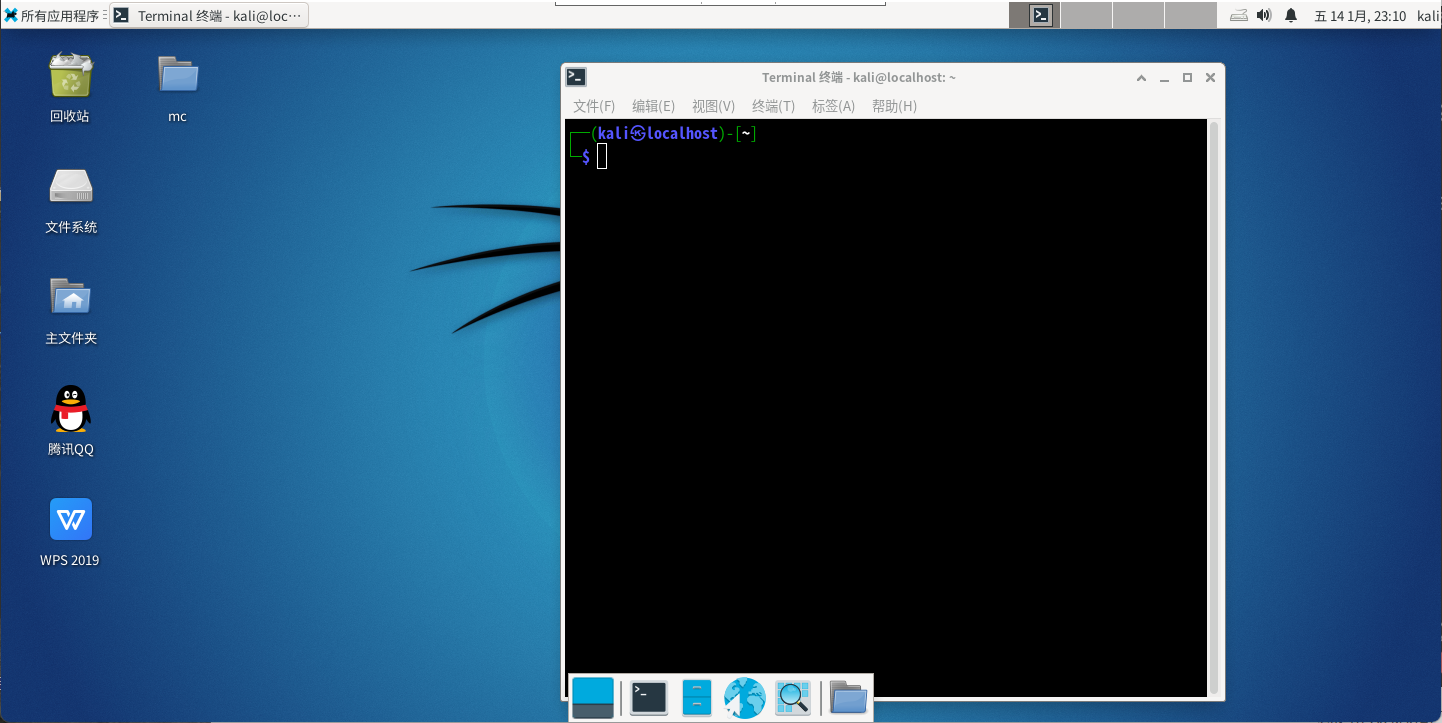Image resolution: width=1442 pixels, height=723 pixels.
Task: Click the terminal vertical scrollbar
Action: click(x=1214, y=400)
